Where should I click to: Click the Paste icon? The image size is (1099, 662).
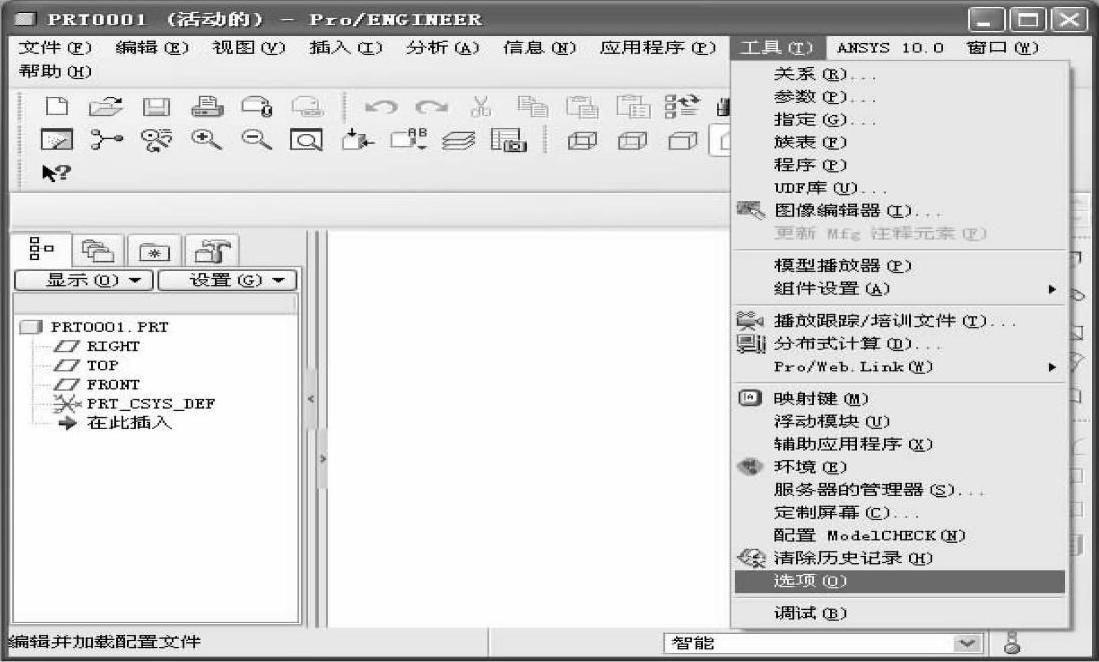pos(582,106)
